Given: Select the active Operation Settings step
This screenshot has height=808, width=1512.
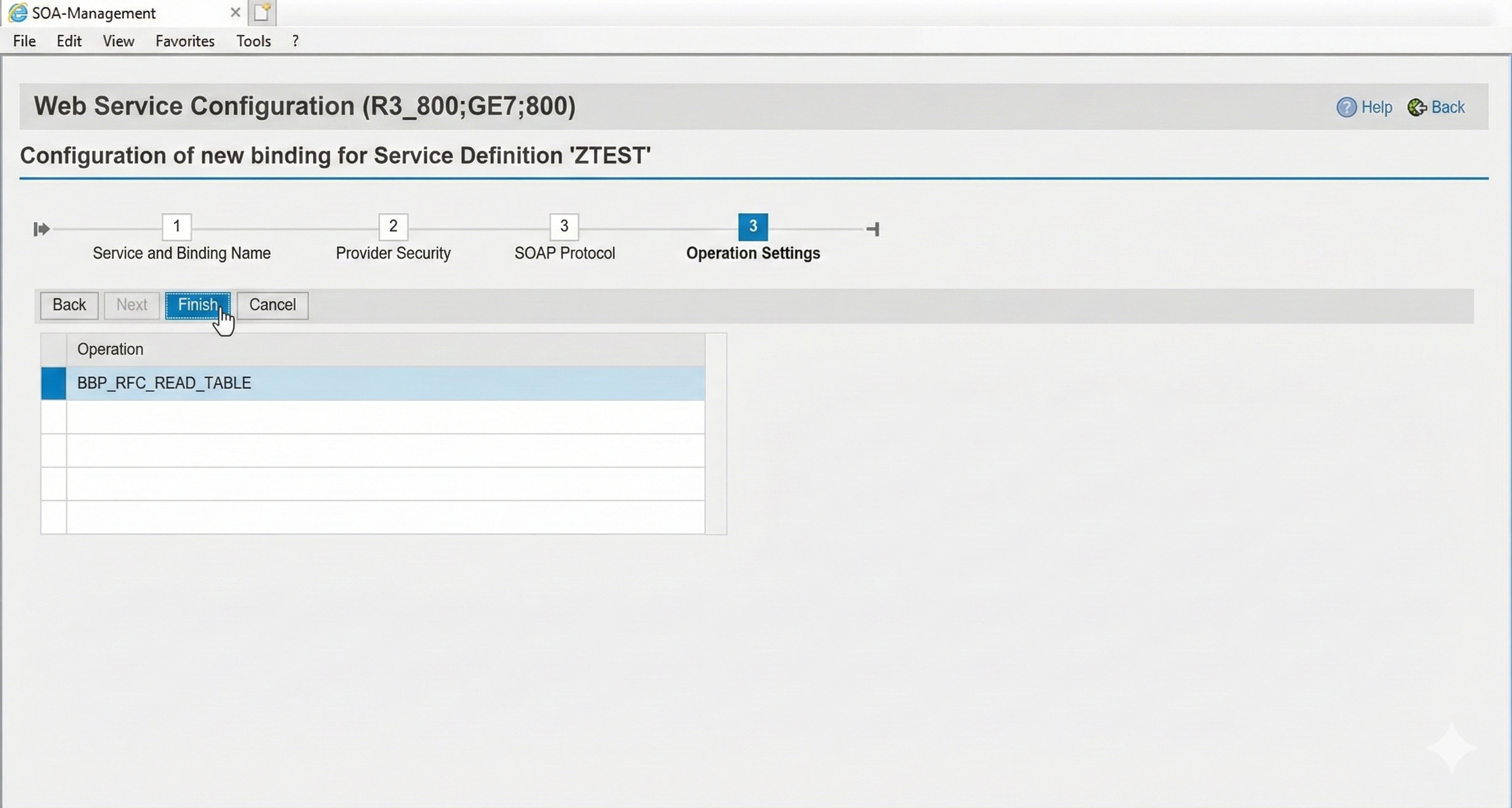Looking at the screenshot, I should [x=752, y=227].
